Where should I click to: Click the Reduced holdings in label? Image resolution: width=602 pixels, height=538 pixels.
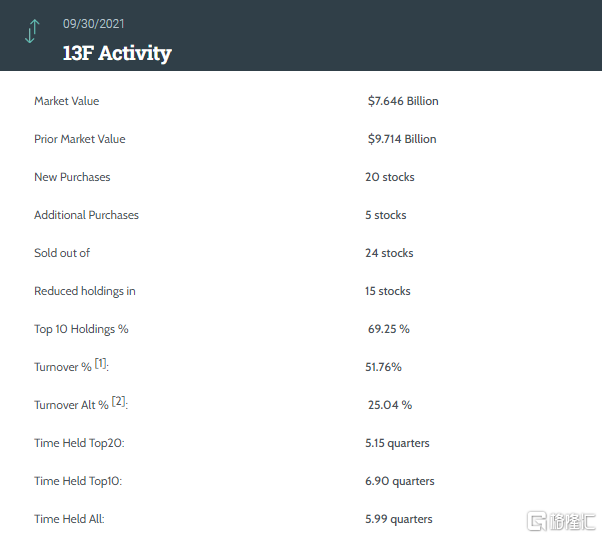pos(85,291)
